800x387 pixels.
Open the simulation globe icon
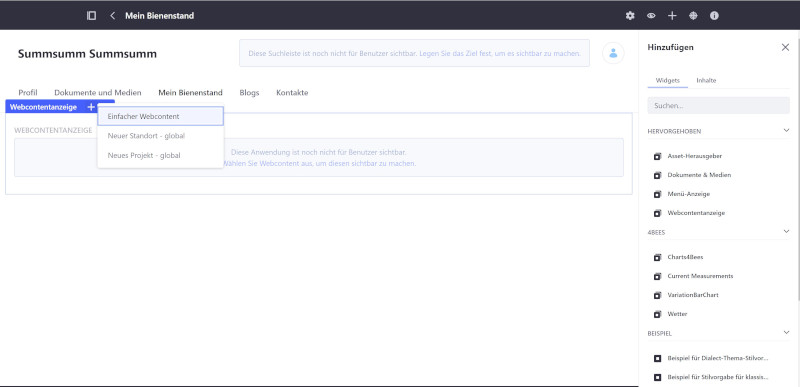point(693,16)
